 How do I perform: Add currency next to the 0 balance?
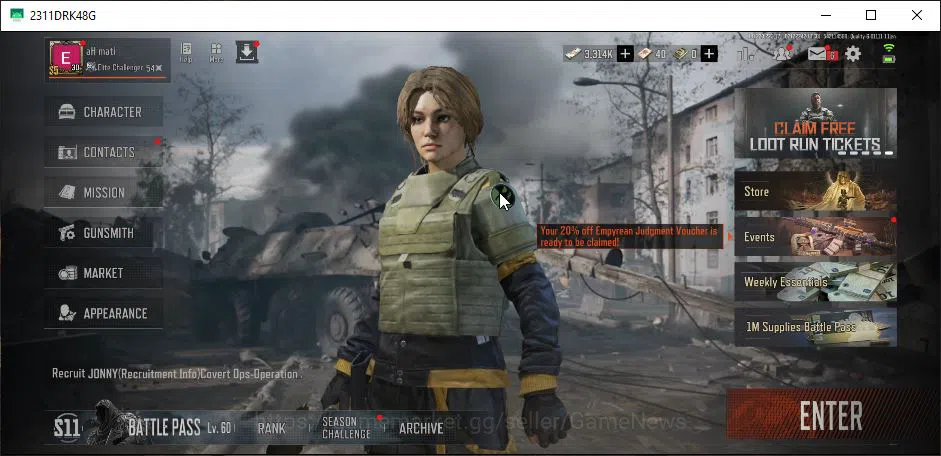(x=709, y=54)
